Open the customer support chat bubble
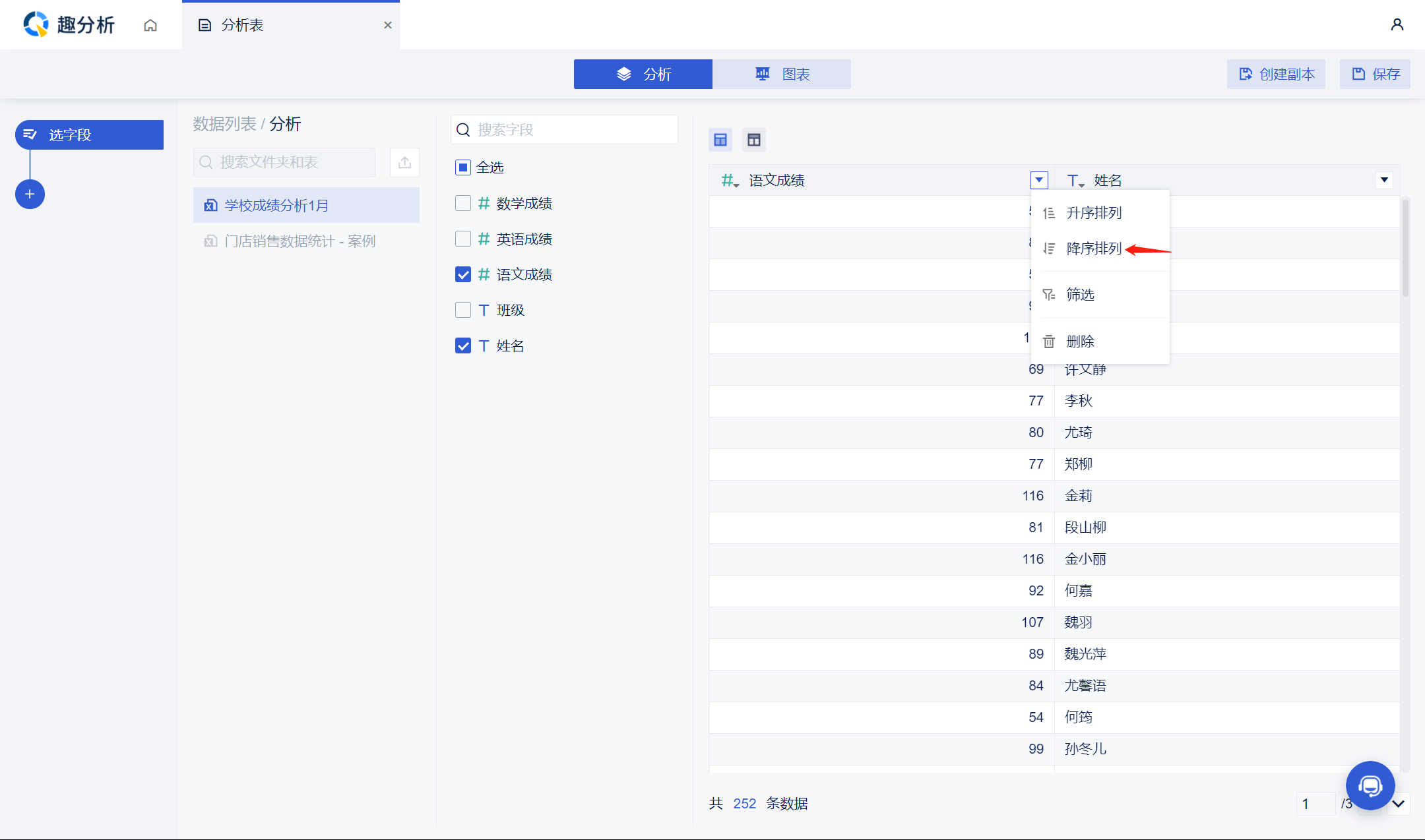 coord(1370,785)
